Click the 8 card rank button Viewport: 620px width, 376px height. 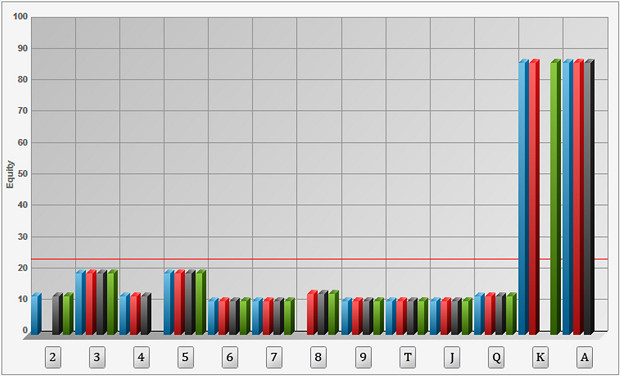point(318,357)
